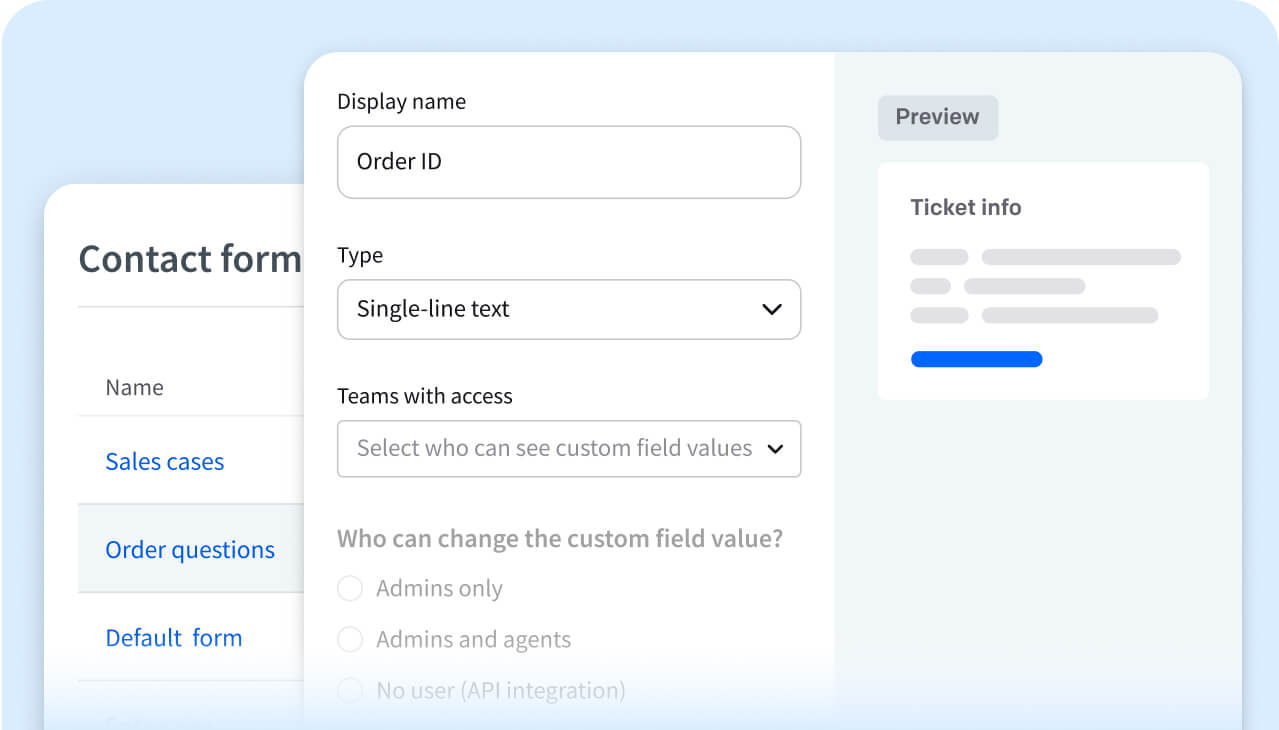Focus the Display name field showing Order ID
Viewport: 1279px width, 730px height.
(x=569, y=162)
